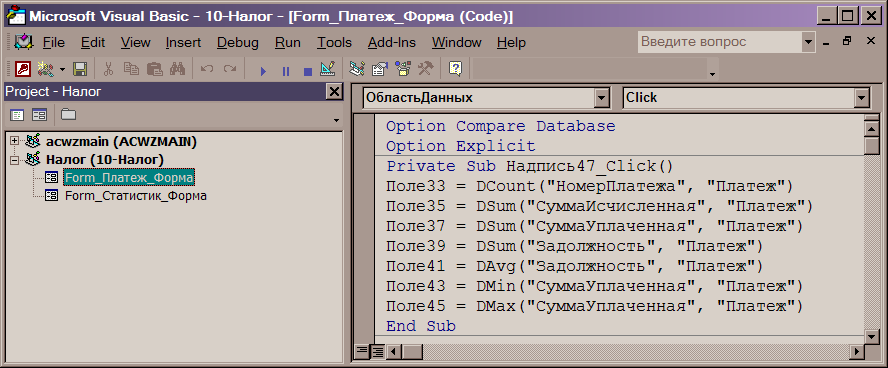Toggle Design Mode icon
Viewport: 888px width, 368px height.
click(328, 70)
